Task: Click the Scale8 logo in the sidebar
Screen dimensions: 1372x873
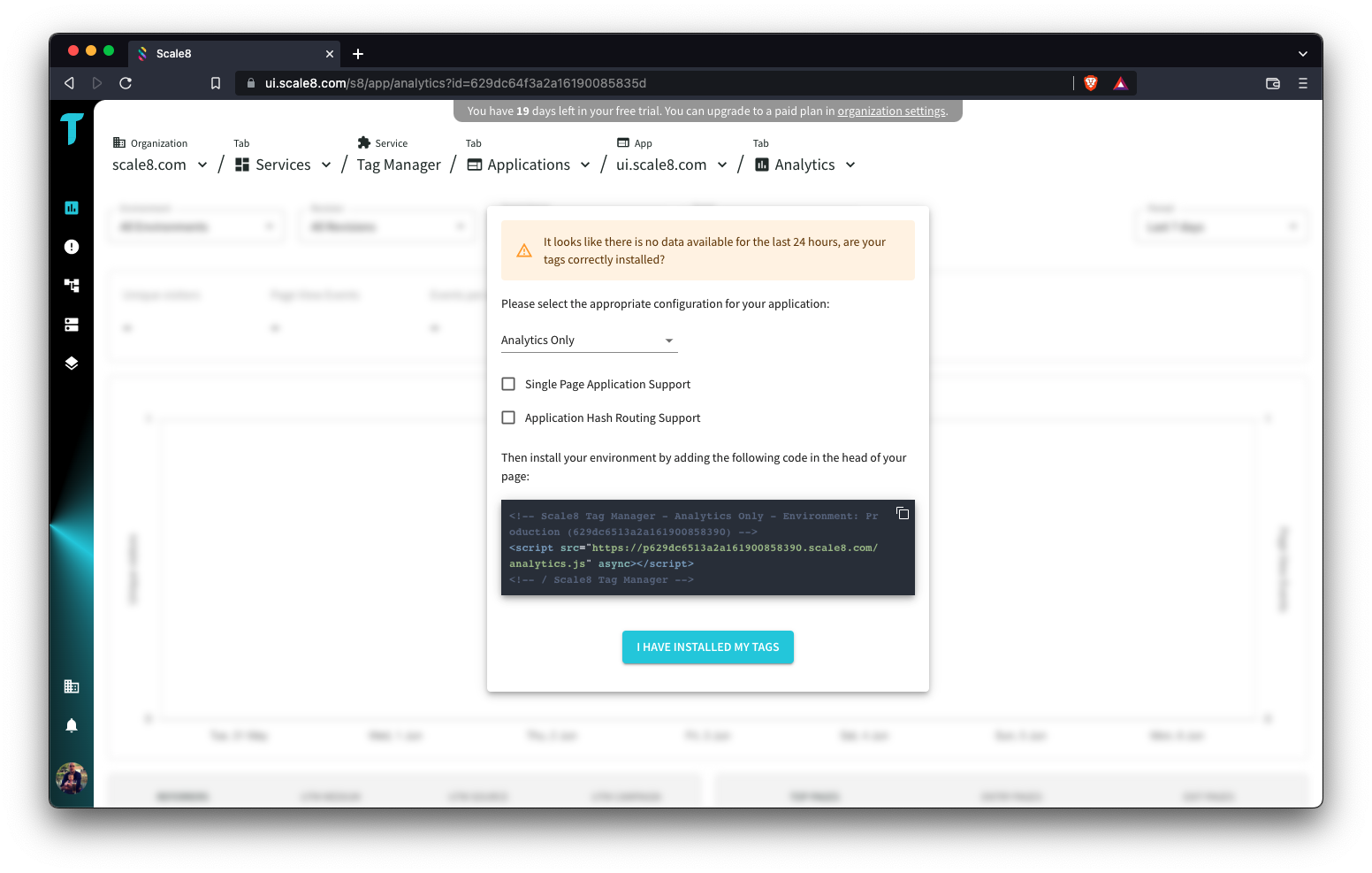Action: coord(72,129)
